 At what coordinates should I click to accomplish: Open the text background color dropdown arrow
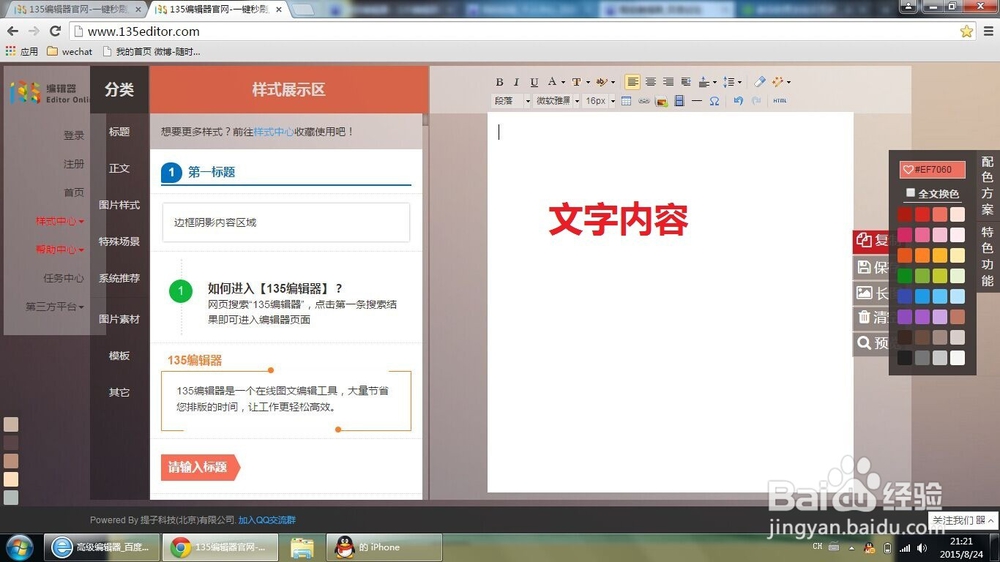pyautogui.click(x=588, y=82)
